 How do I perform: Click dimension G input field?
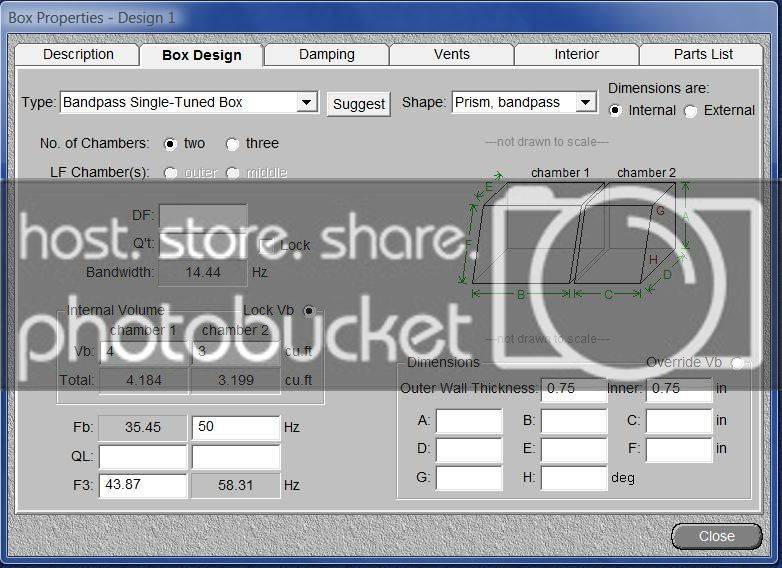(469, 478)
